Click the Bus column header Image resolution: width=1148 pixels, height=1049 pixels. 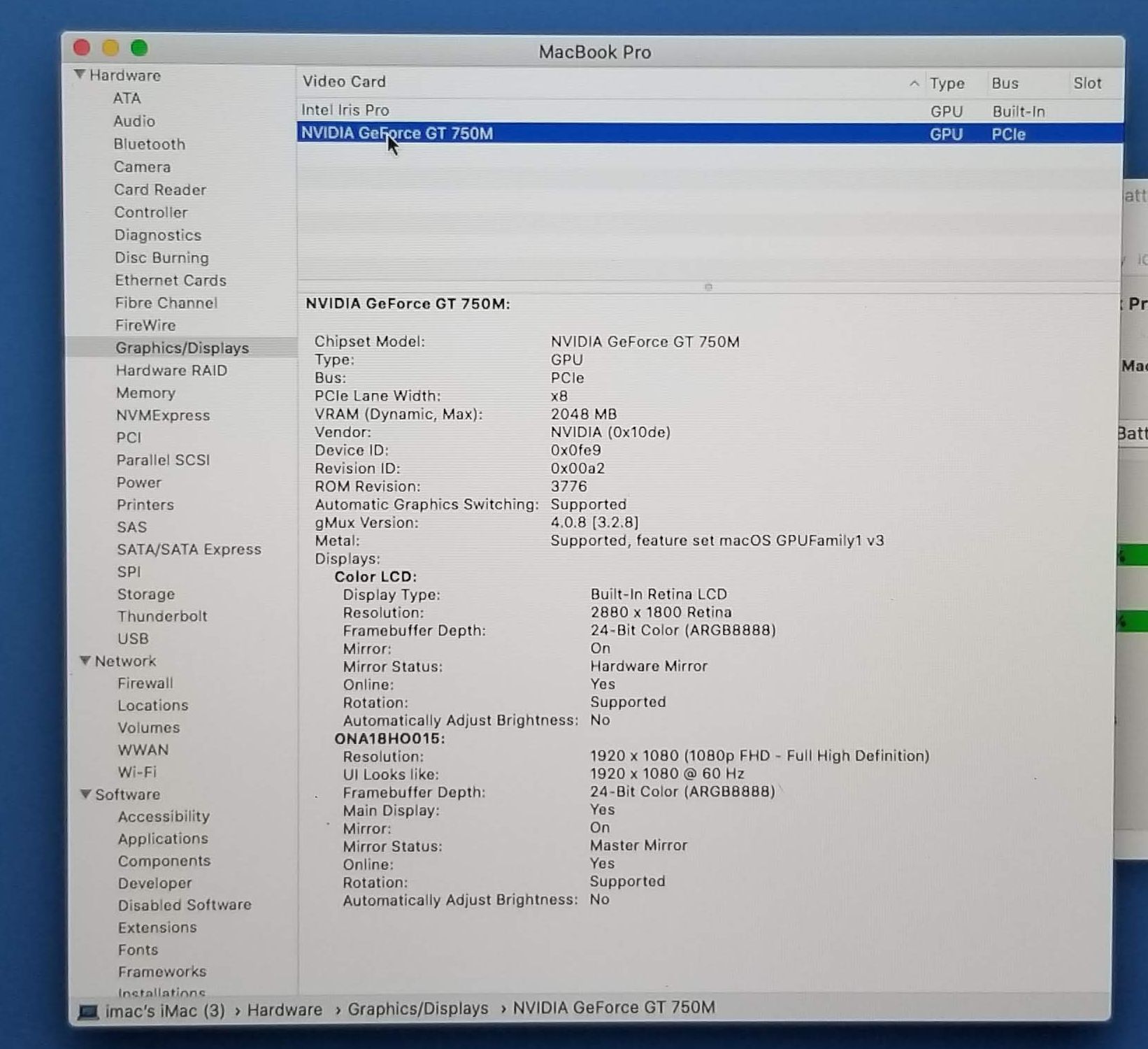[1005, 83]
